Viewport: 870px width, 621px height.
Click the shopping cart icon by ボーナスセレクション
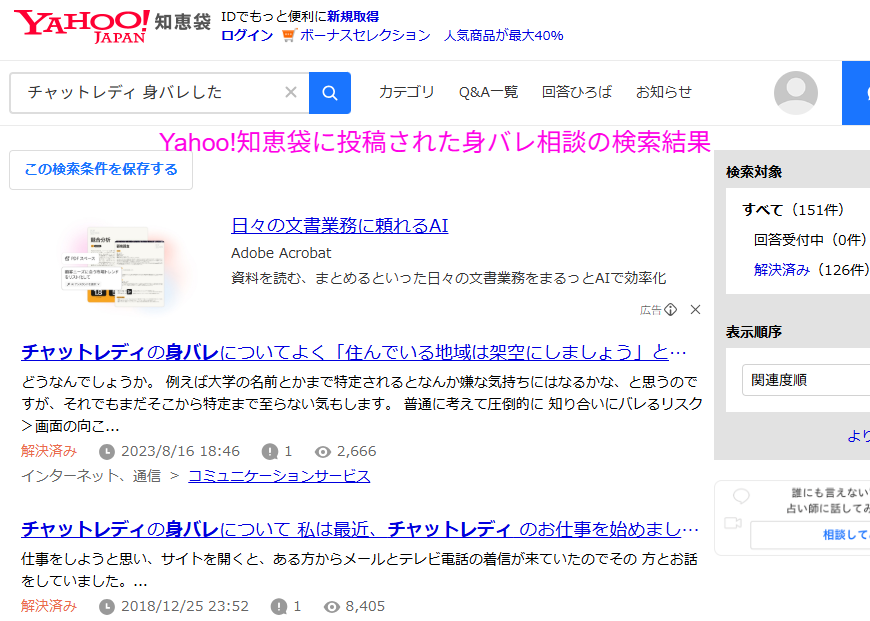coord(289,35)
